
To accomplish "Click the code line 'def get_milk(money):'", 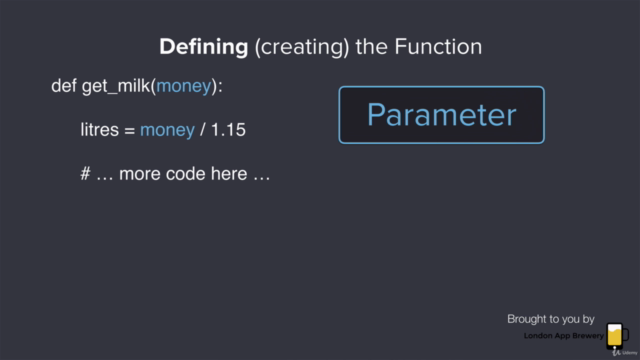I will click(x=137, y=86).
